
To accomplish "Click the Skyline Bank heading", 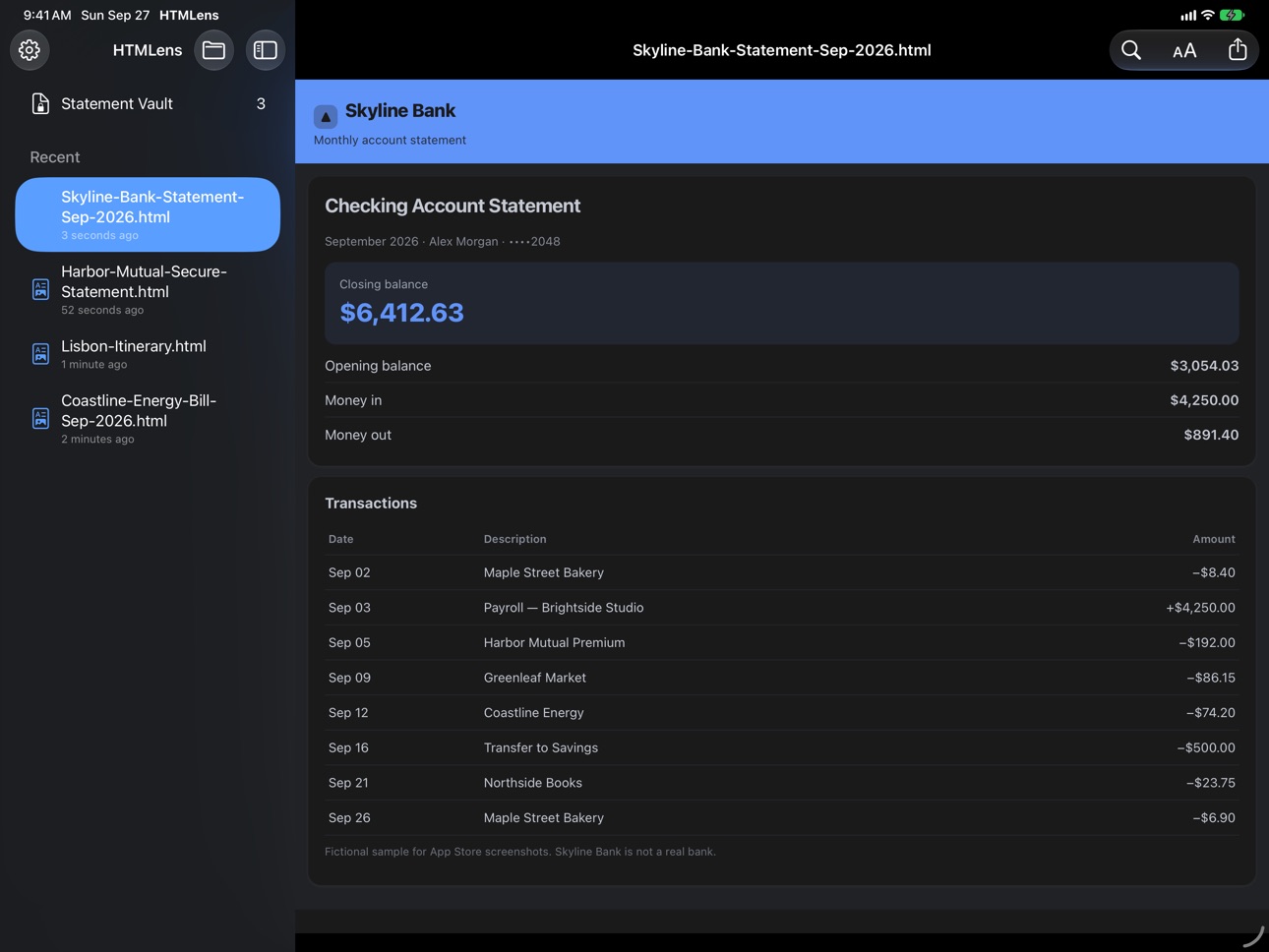I will tap(400, 111).
